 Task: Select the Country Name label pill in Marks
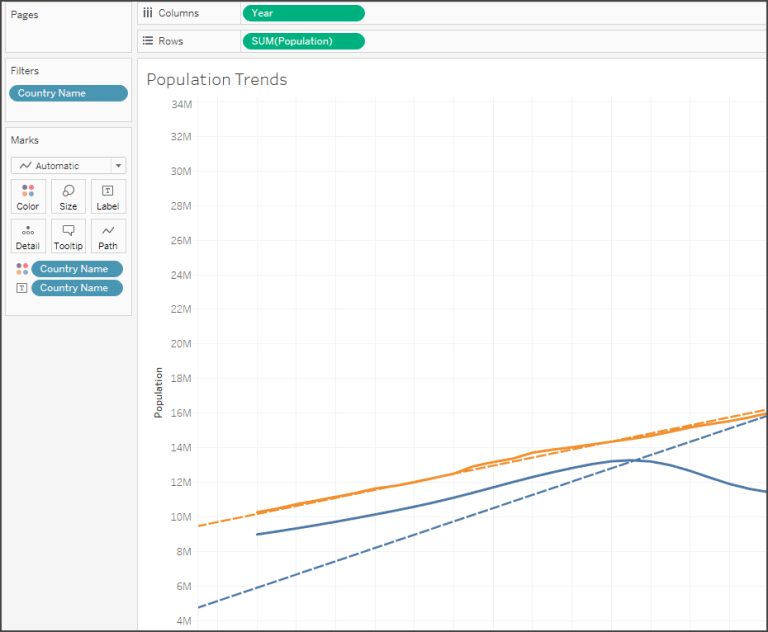coord(77,288)
